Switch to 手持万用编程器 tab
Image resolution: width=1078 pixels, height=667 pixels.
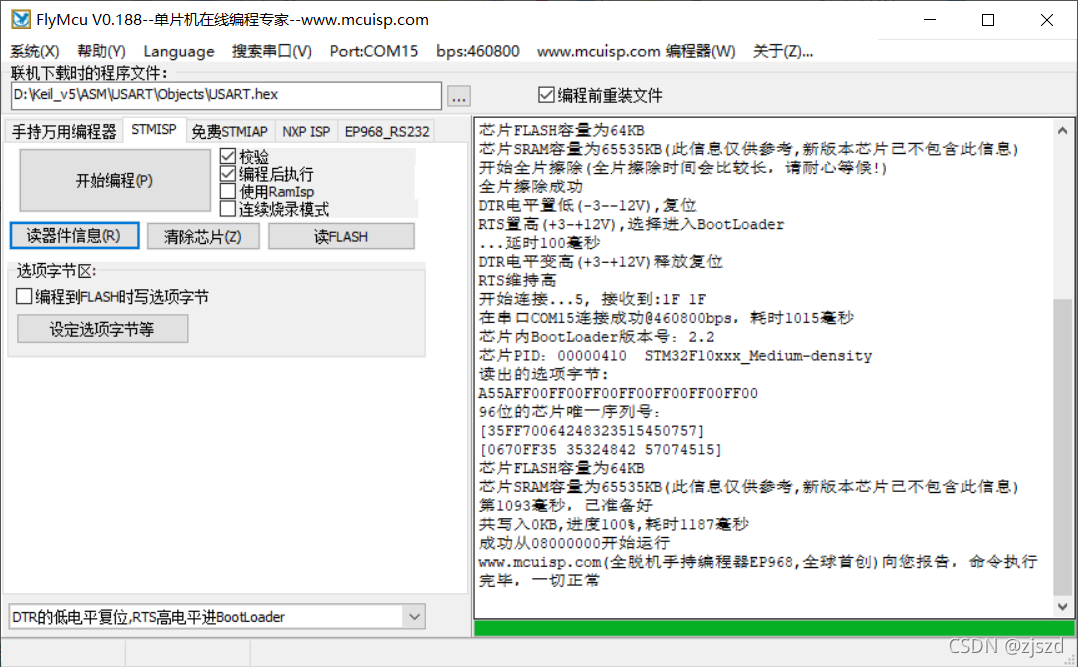(64, 131)
